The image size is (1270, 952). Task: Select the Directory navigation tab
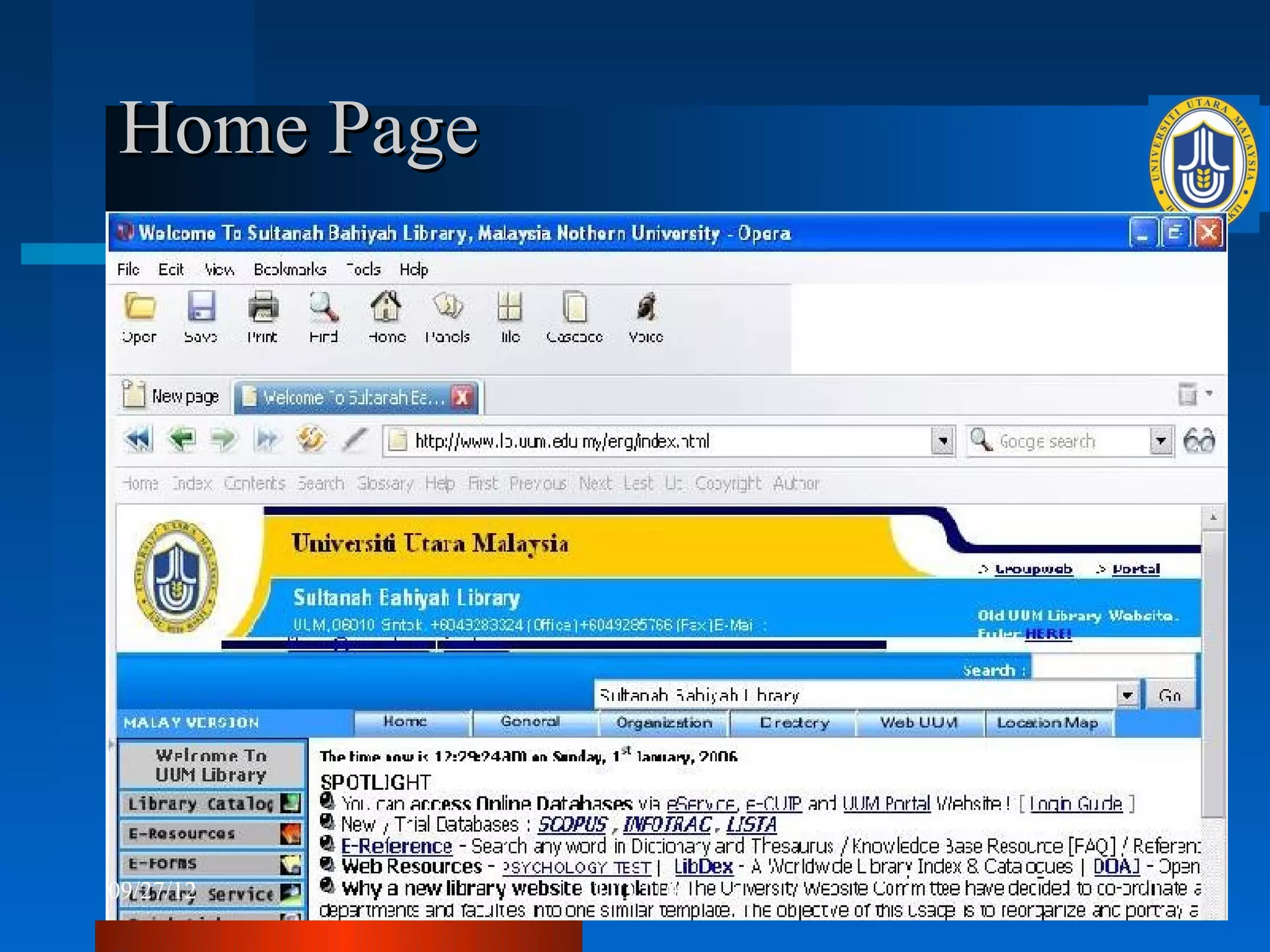coord(794,723)
